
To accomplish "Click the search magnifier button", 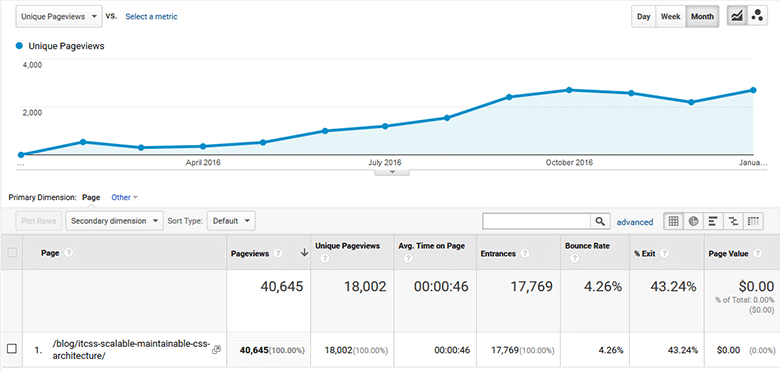I will [x=600, y=221].
